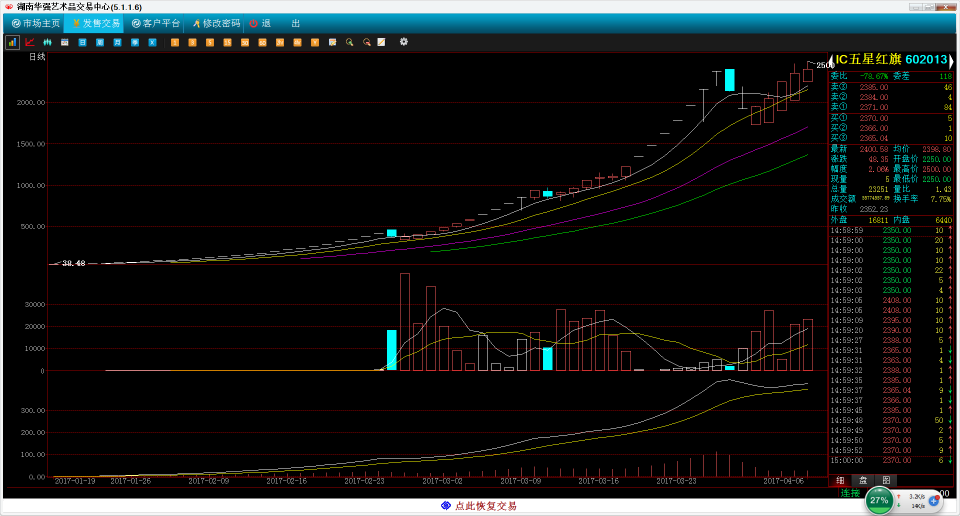Click the 昨收 value 2352.23
This screenshot has height=516, width=960.
tap(874, 209)
